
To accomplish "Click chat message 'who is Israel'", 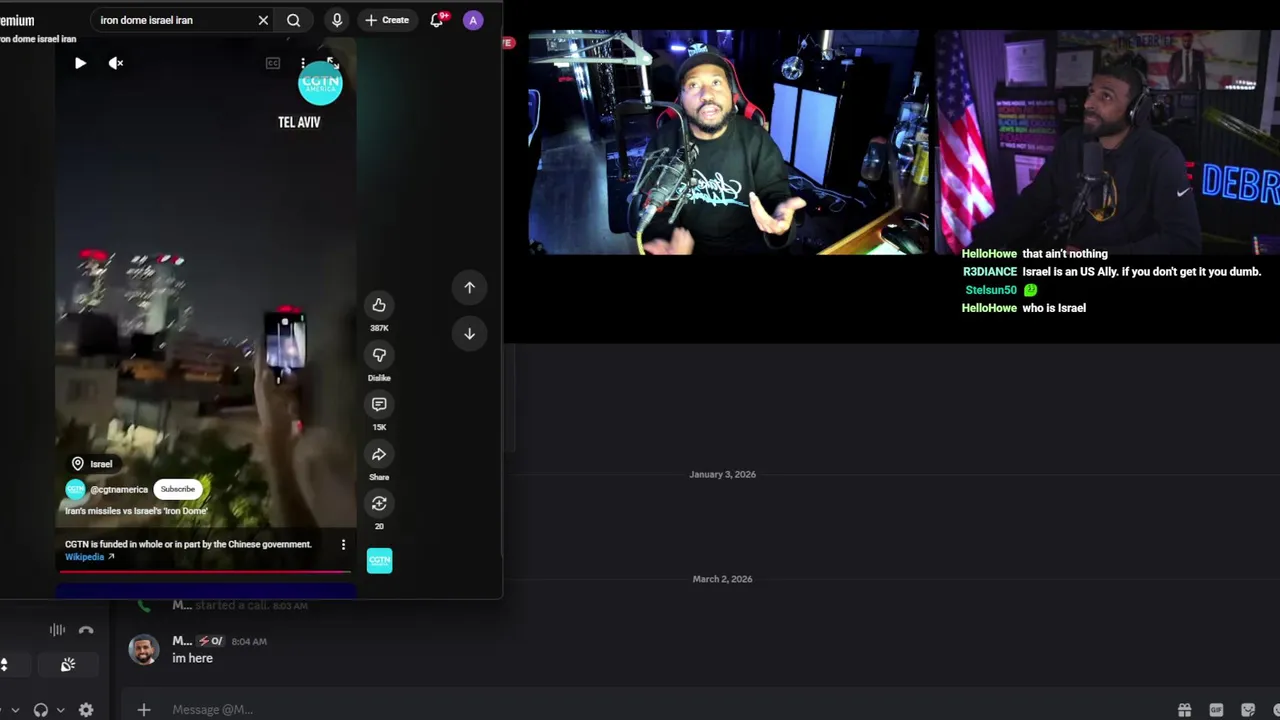I will click(1054, 308).
